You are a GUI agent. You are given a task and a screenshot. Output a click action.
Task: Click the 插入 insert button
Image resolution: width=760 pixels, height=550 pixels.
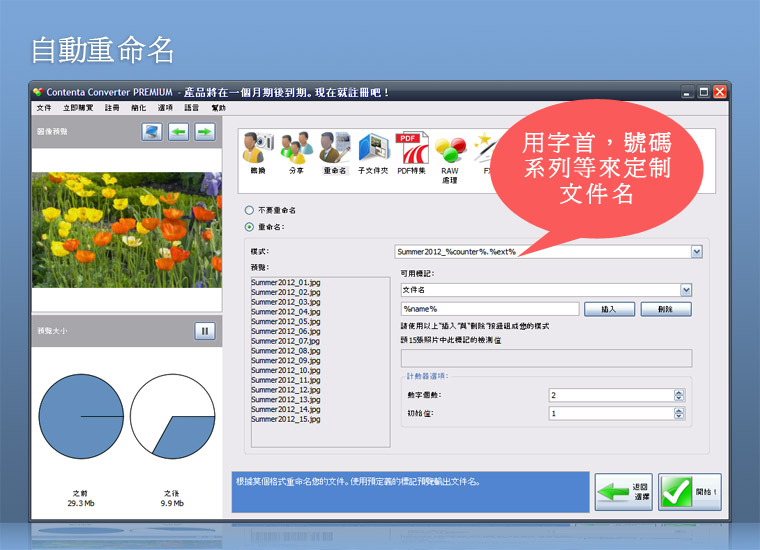609,309
